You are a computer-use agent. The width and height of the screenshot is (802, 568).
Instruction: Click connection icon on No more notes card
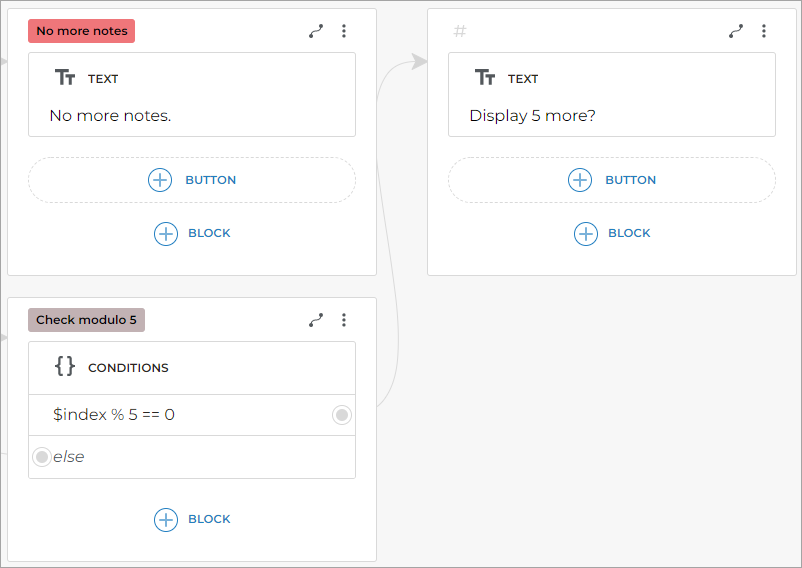click(316, 31)
